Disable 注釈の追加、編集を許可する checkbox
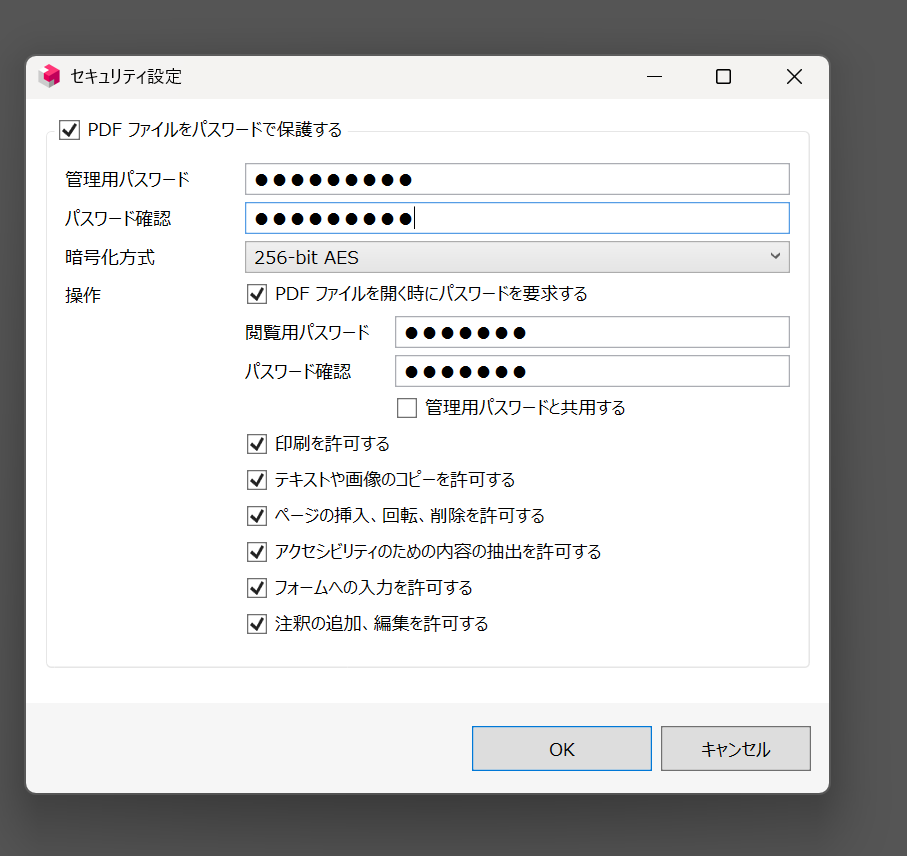Viewport: 907px width, 856px height. [257, 624]
